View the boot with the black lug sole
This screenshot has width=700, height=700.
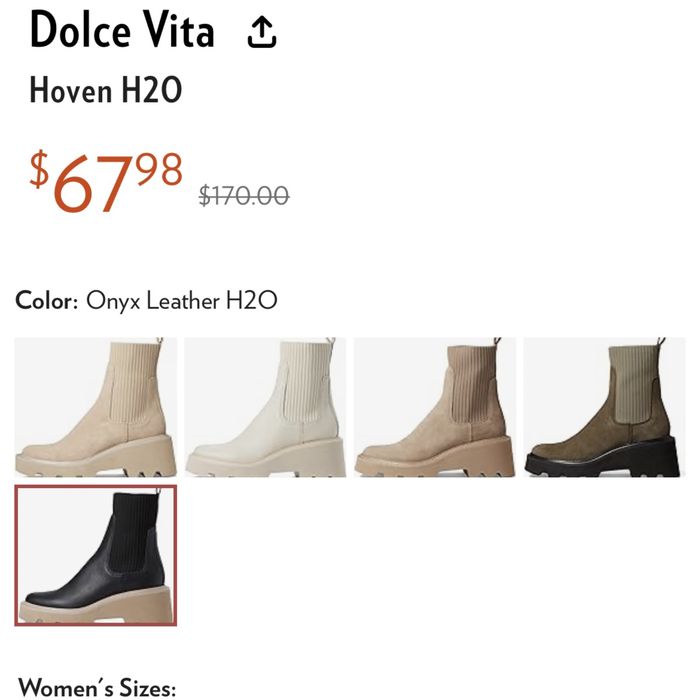[604, 407]
